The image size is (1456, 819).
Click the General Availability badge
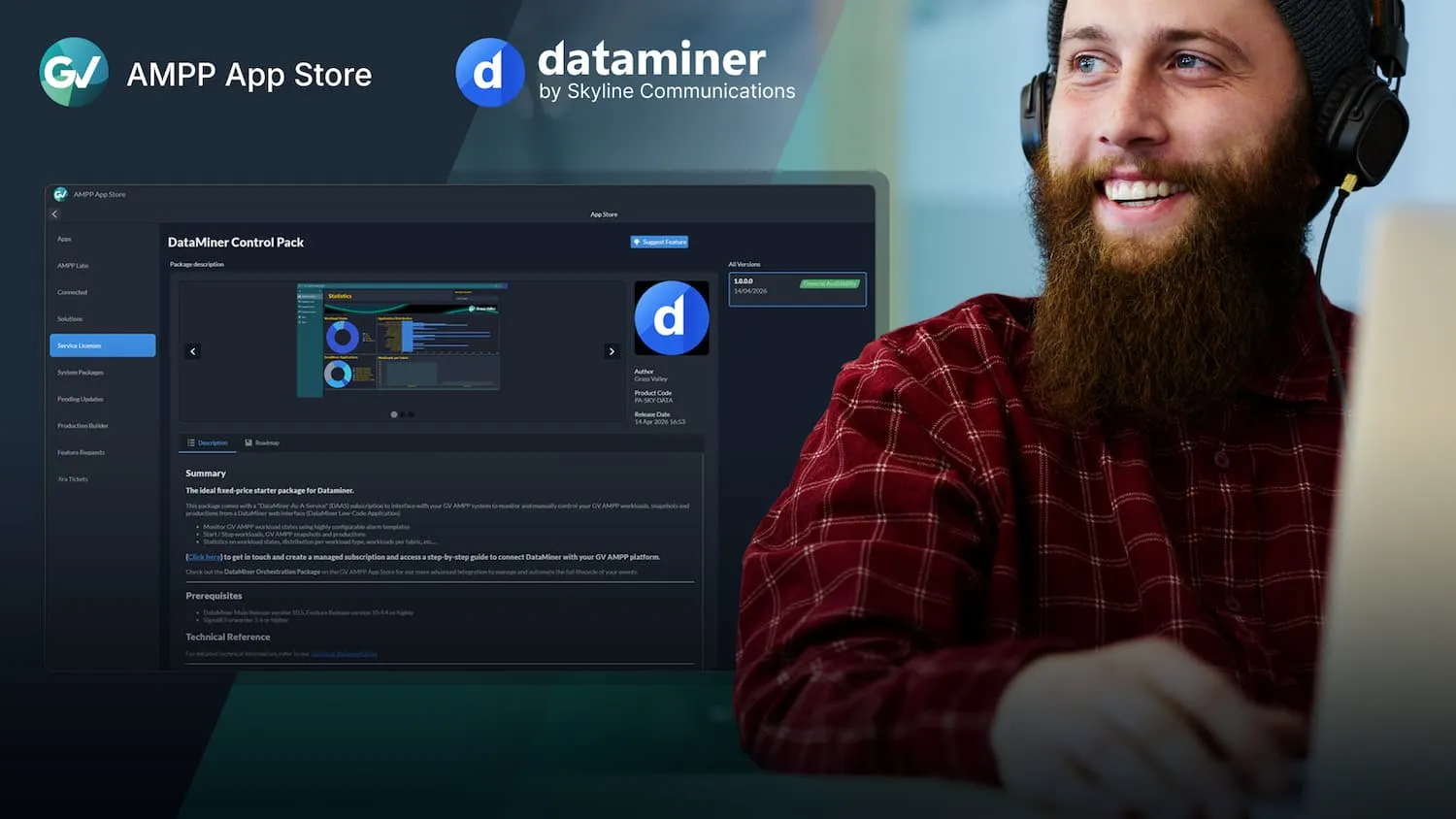click(830, 283)
